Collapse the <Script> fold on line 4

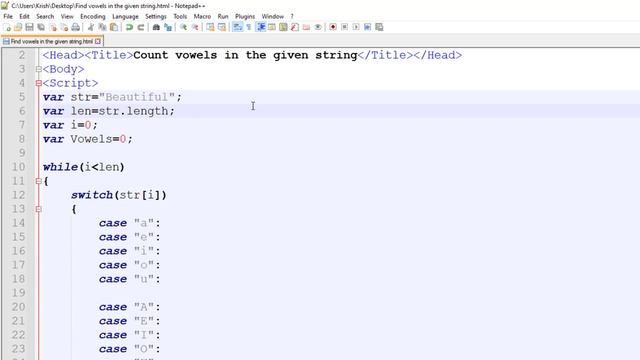pyautogui.click(x=38, y=83)
